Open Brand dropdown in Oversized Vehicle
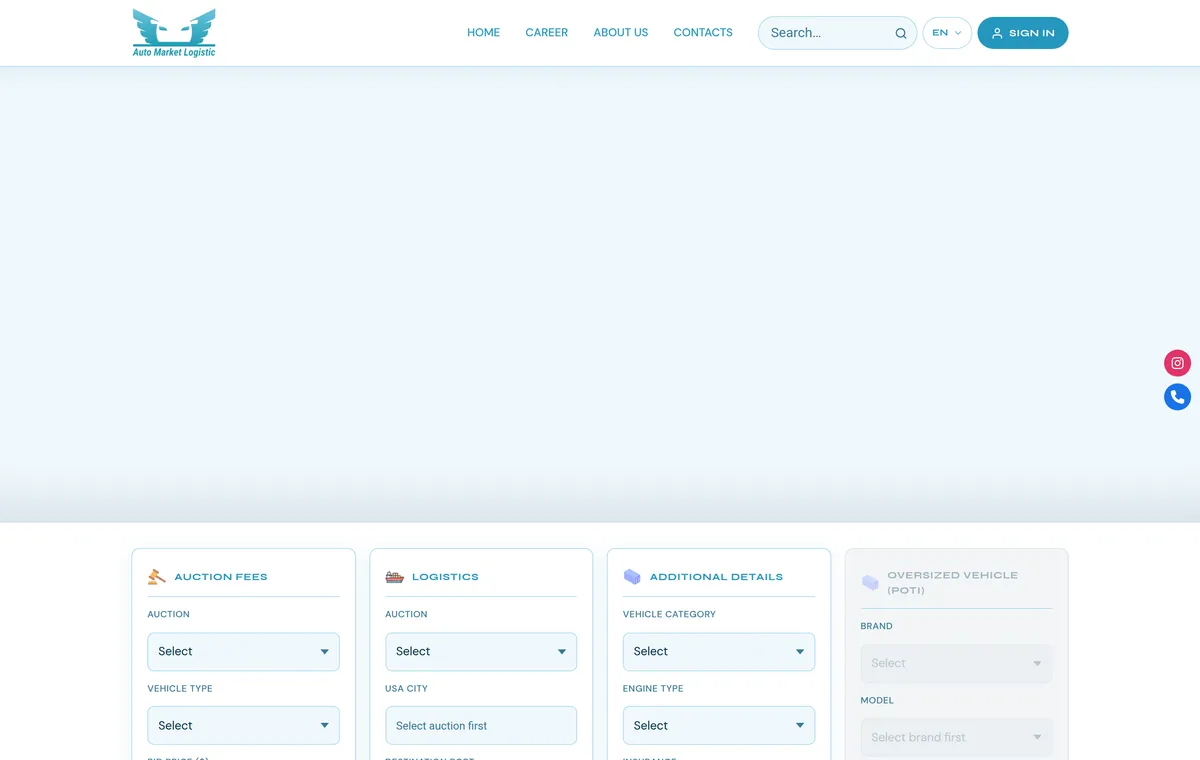 957,664
